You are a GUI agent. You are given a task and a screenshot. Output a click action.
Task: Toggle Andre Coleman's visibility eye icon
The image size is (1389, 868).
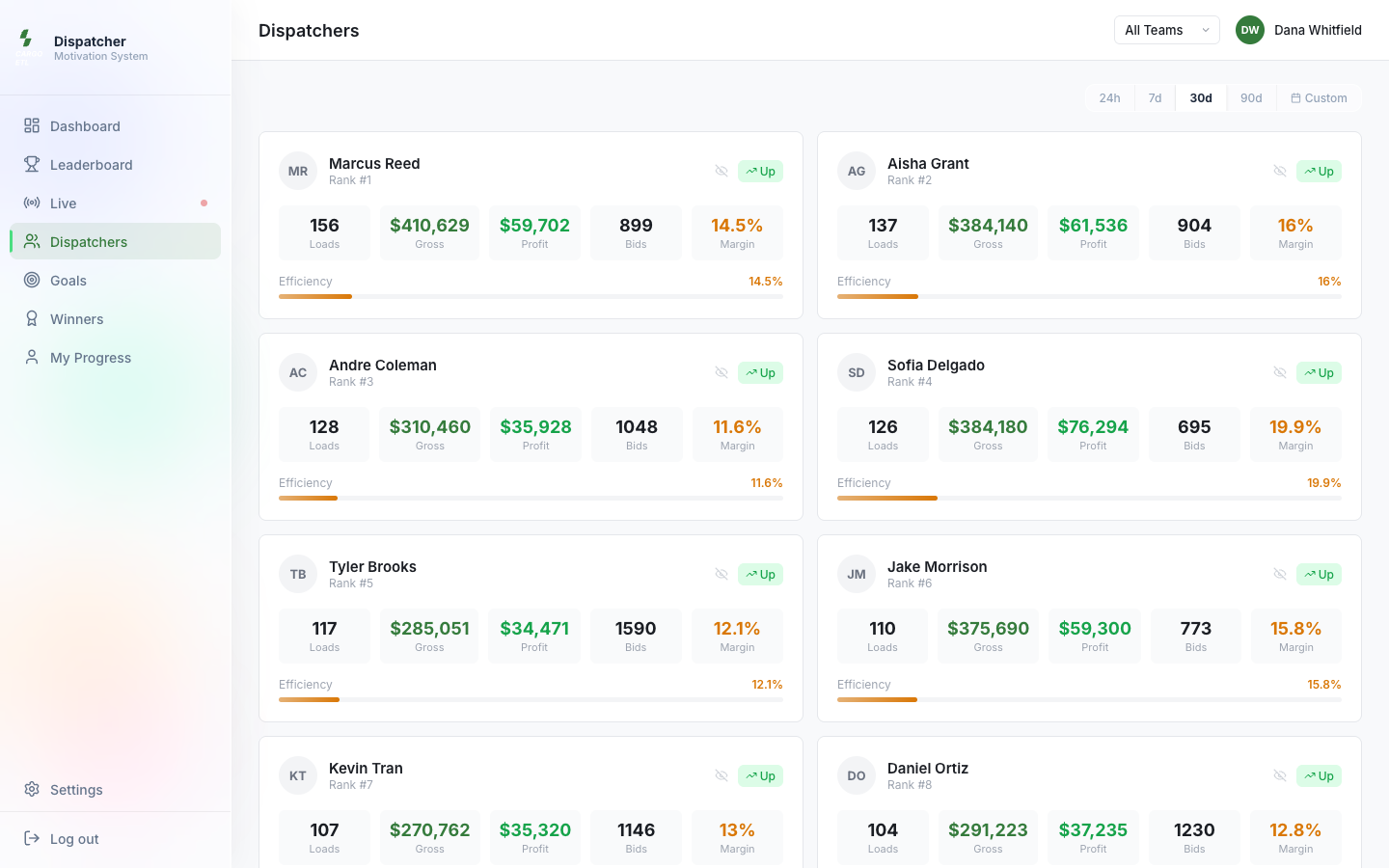[722, 372]
